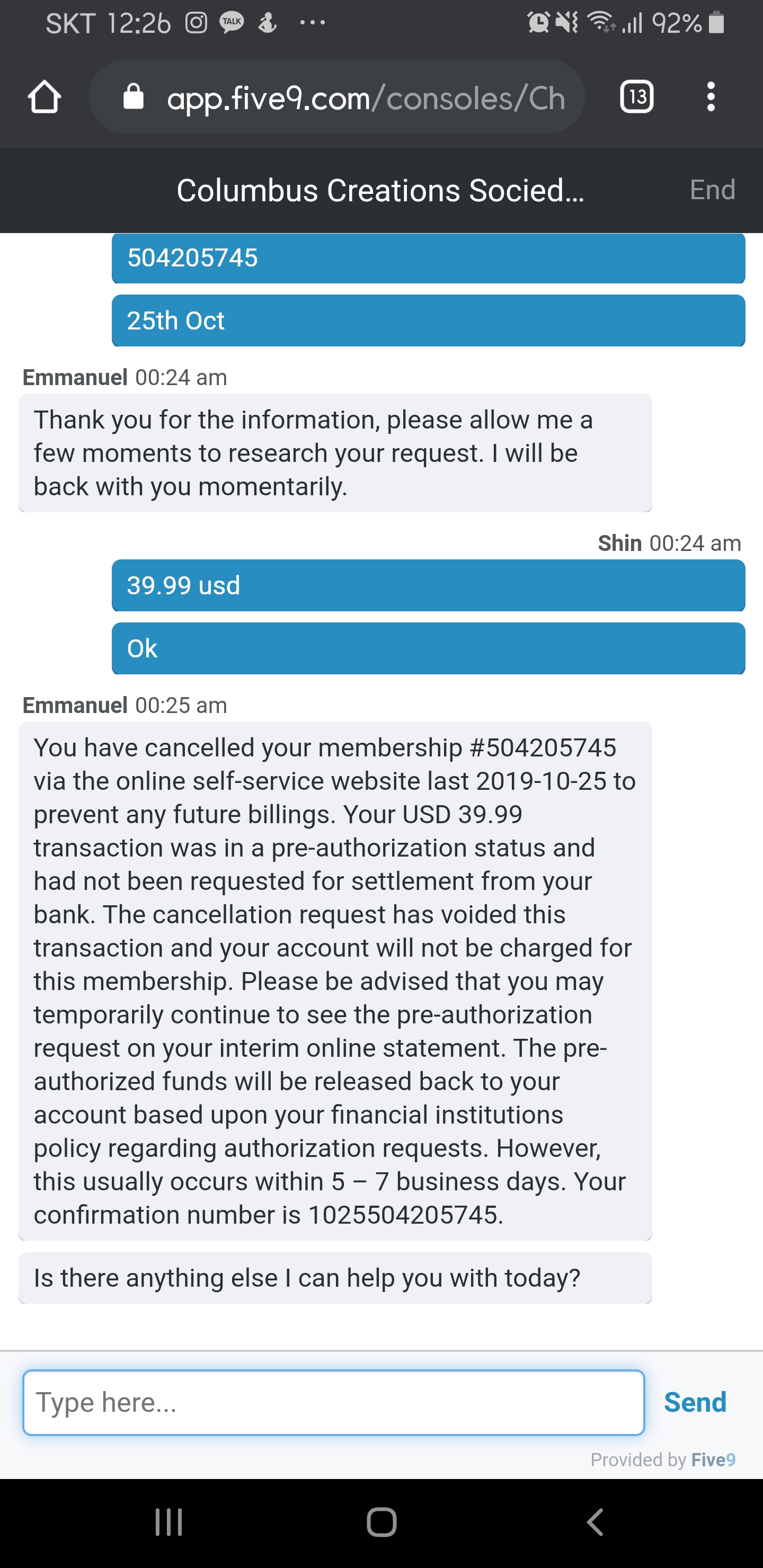Tap the KakaoTalk notification icon in status bar

pyautogui.click(x=232, y=23)
